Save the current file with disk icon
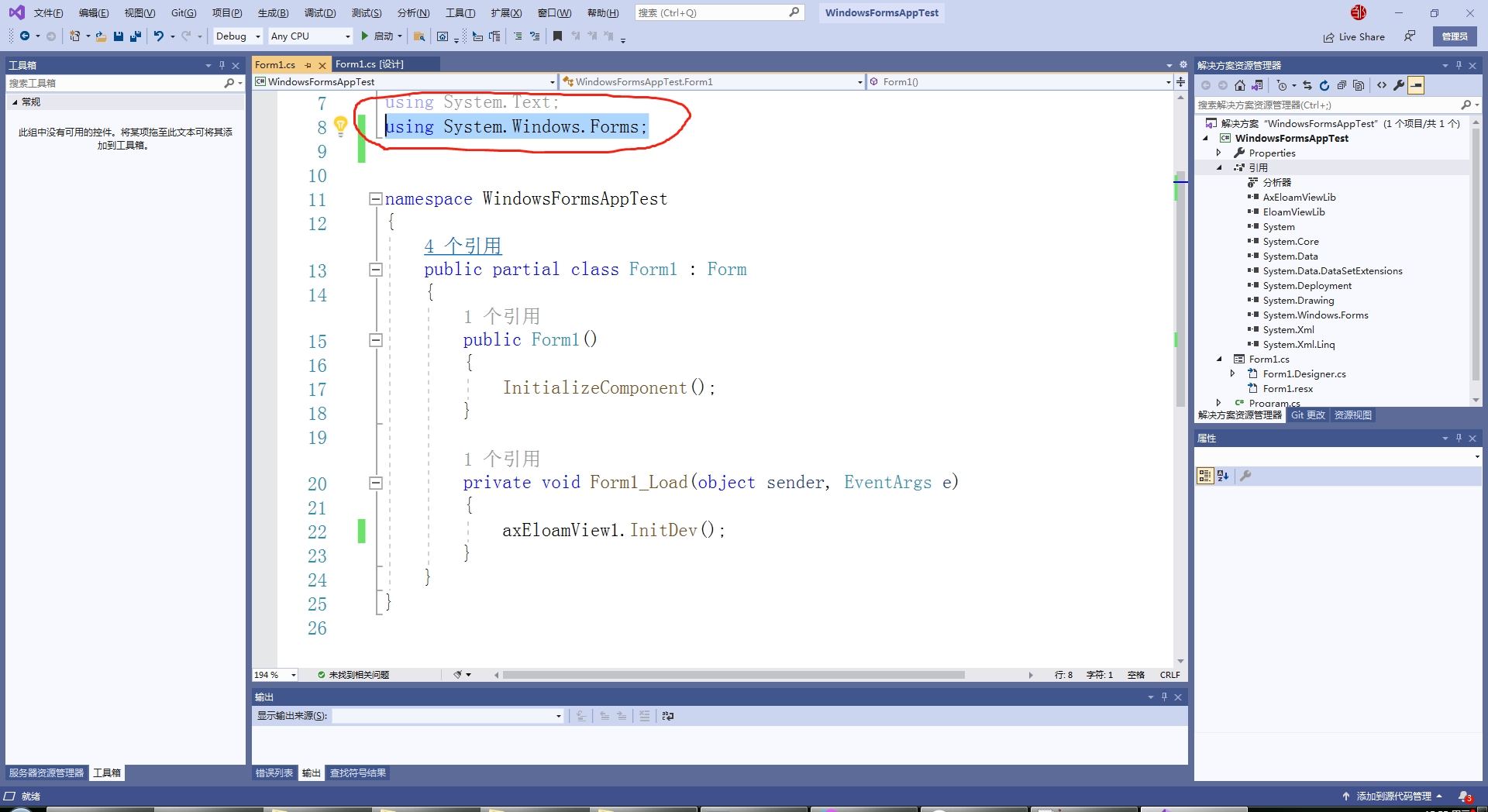 point(119,36)
